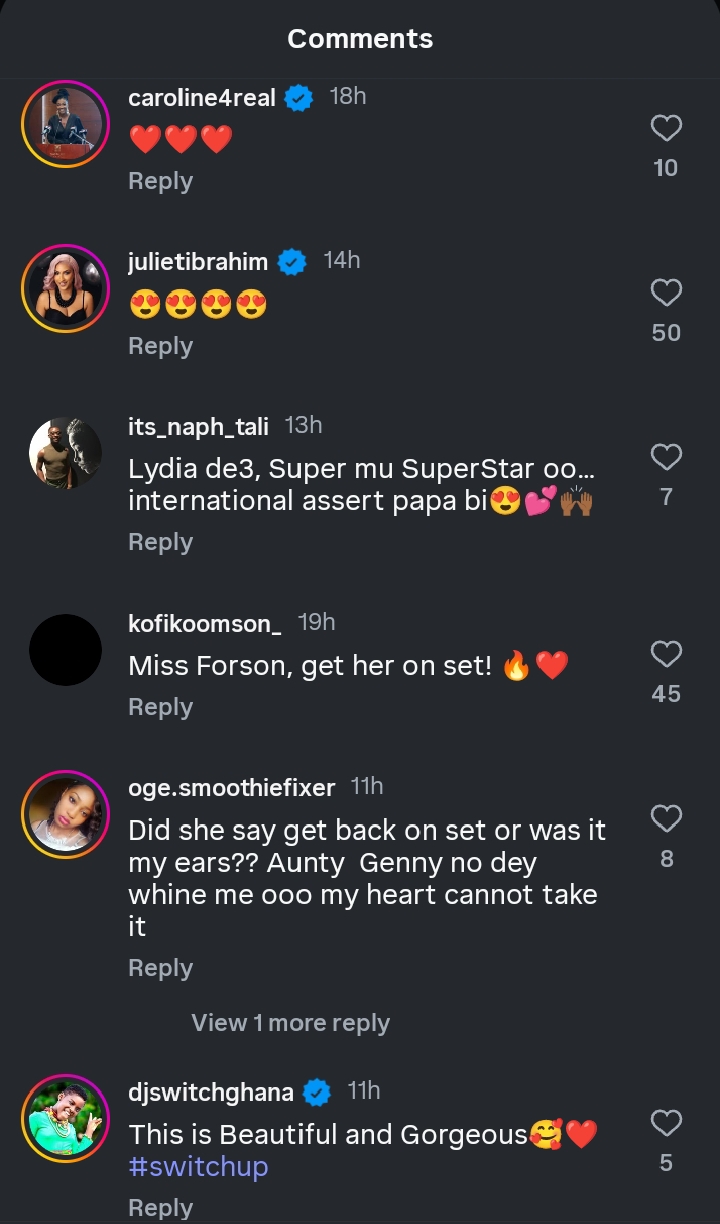
Task: Like its_naph_tali's comment
Action: [666, 458]
